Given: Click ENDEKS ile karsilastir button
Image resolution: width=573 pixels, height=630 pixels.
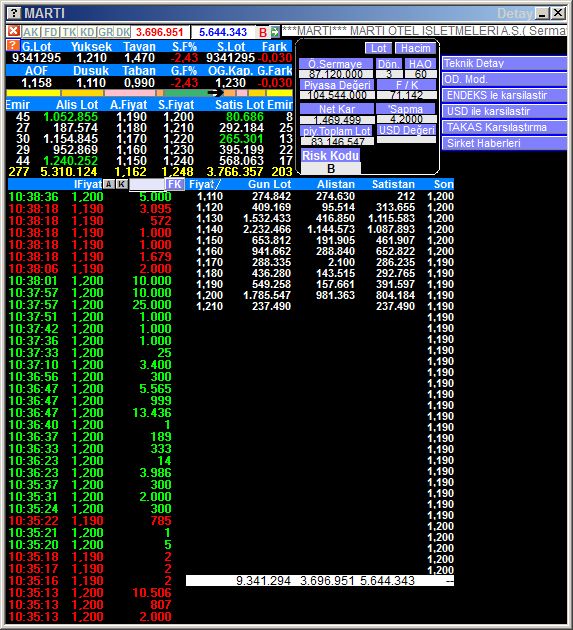Looking at the screenshot, I should [x=504, y=95].
